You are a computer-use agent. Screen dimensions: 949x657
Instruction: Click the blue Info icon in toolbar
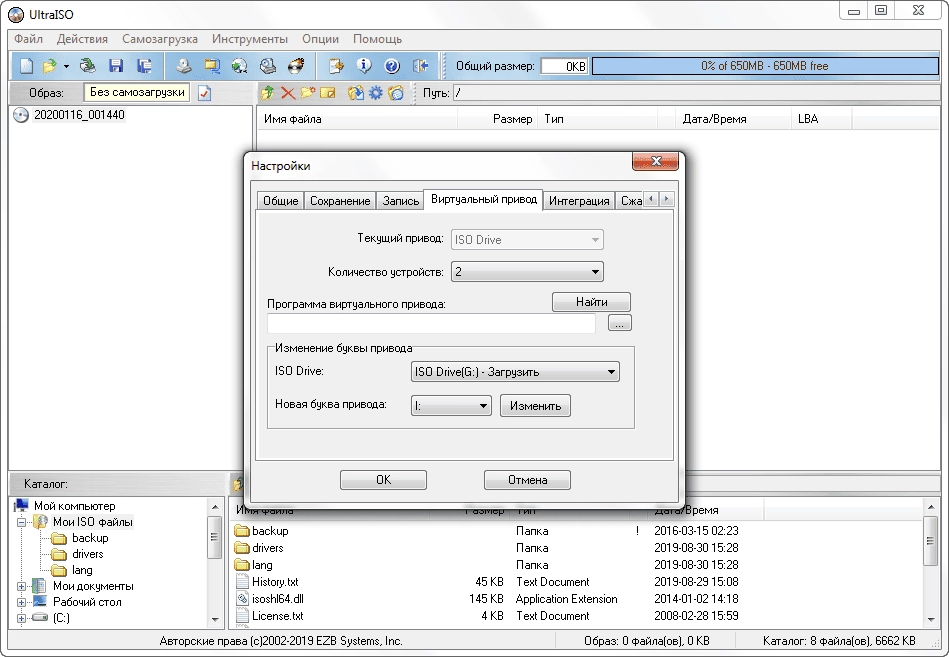364,66
